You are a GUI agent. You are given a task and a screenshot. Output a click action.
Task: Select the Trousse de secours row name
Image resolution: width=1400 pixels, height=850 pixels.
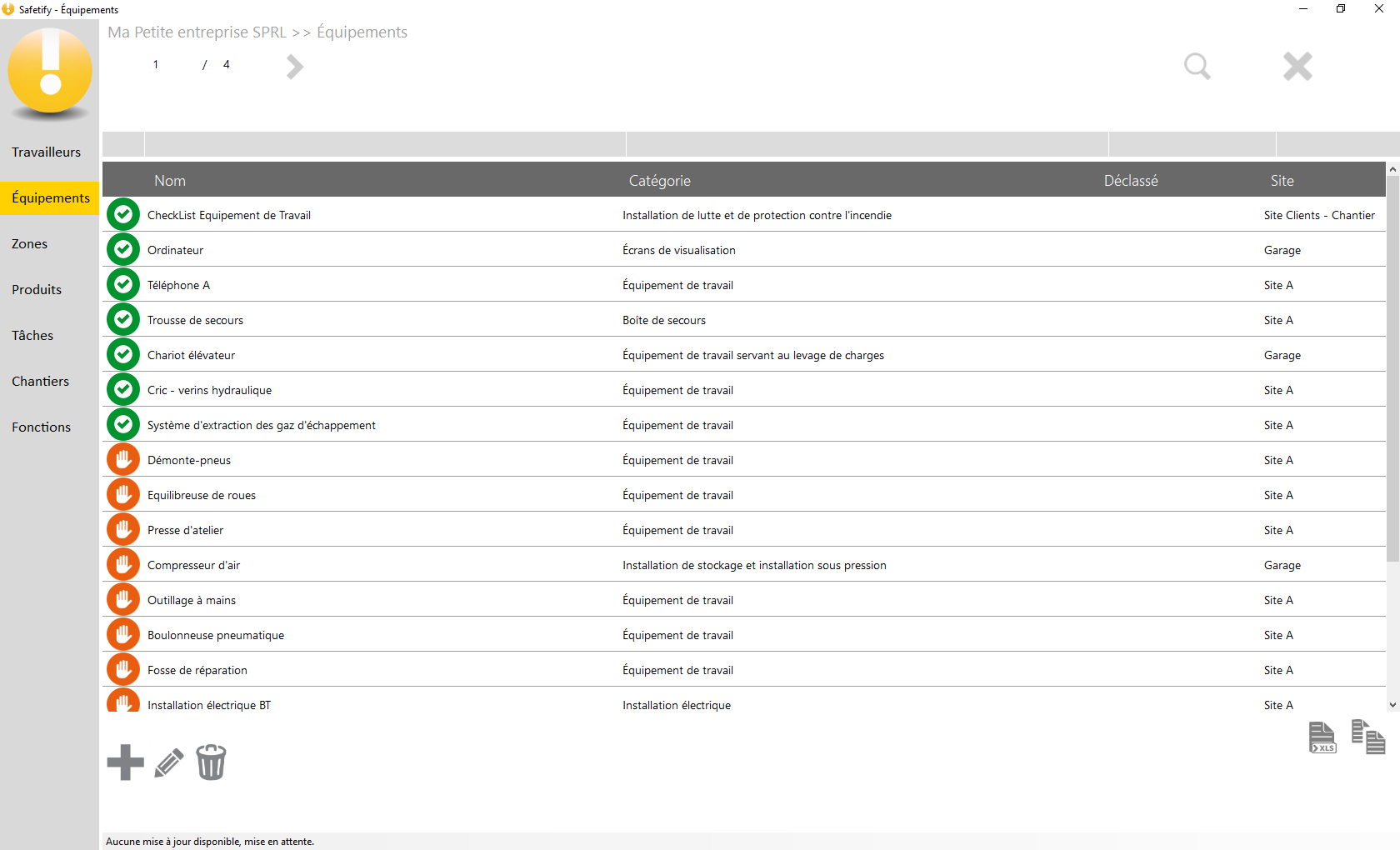click(195, 321)
